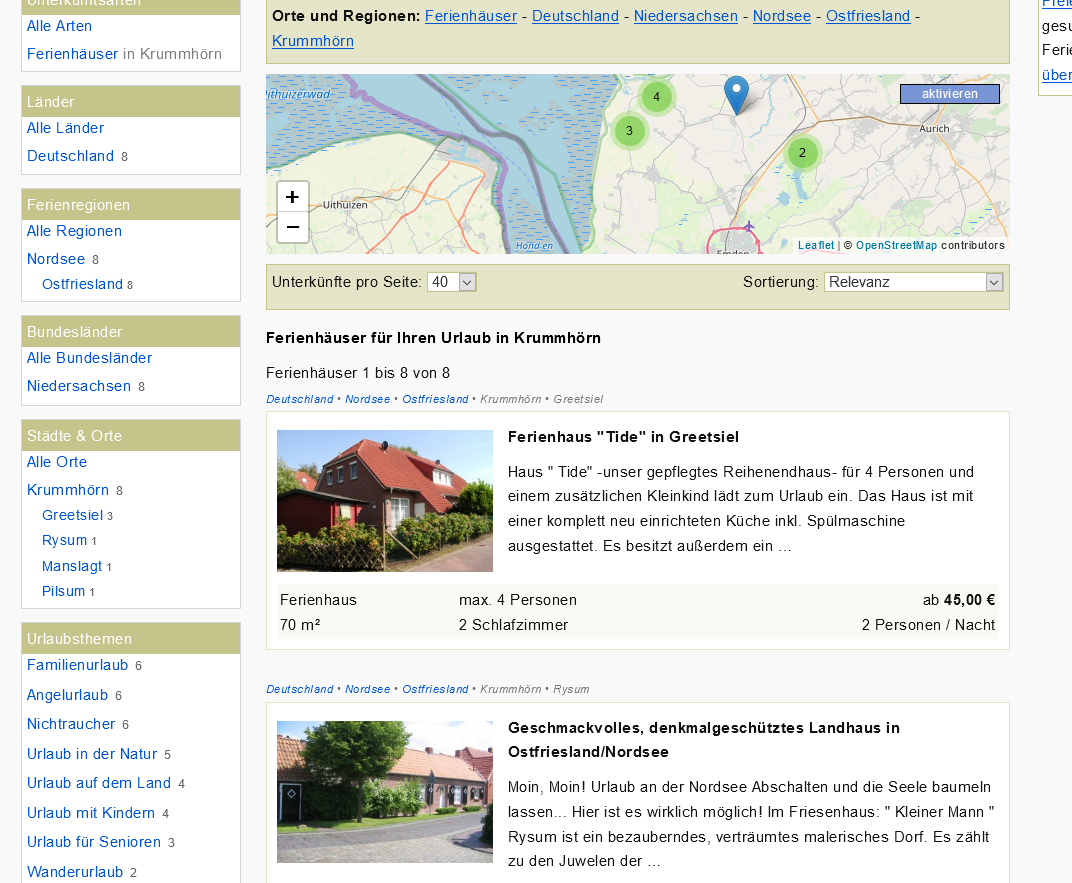The height and width of the screenshot is (883, 1072).
Task: Open the green map cluster marked 2
Action: (802, 153)
